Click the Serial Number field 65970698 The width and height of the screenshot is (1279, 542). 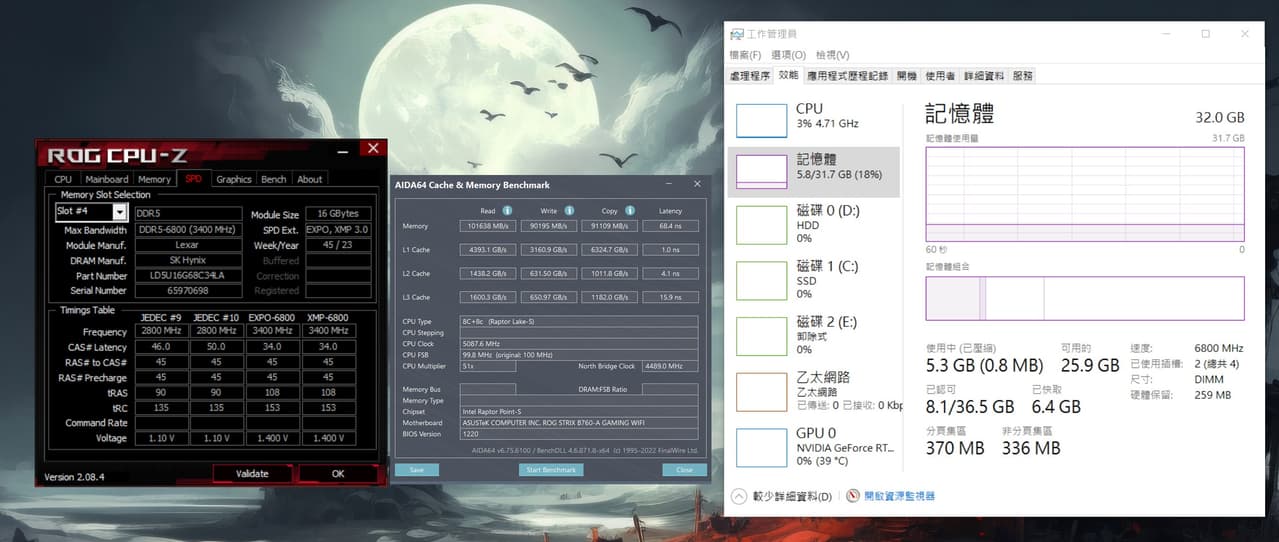188,290
